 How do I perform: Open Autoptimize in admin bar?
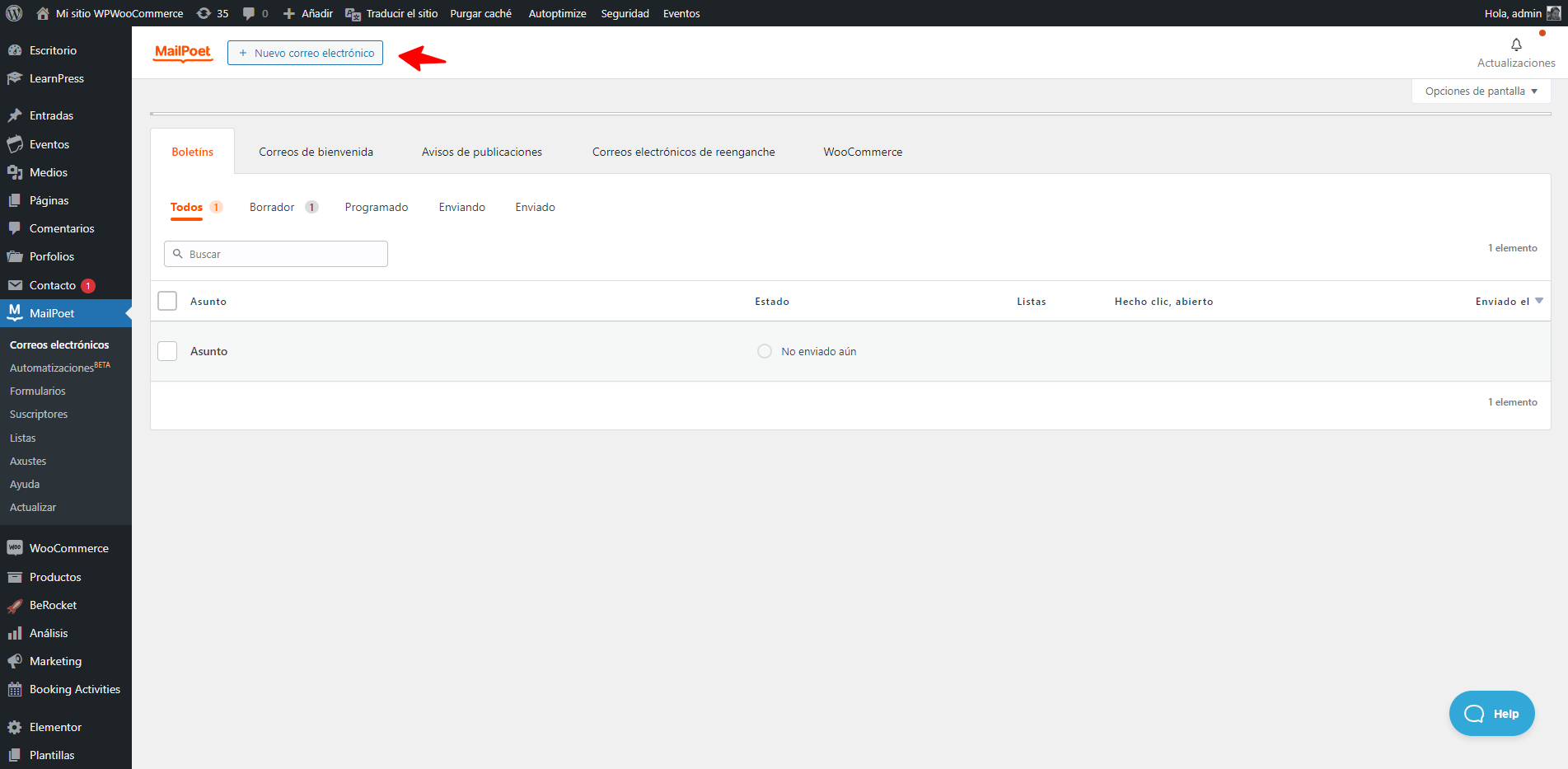558,13
